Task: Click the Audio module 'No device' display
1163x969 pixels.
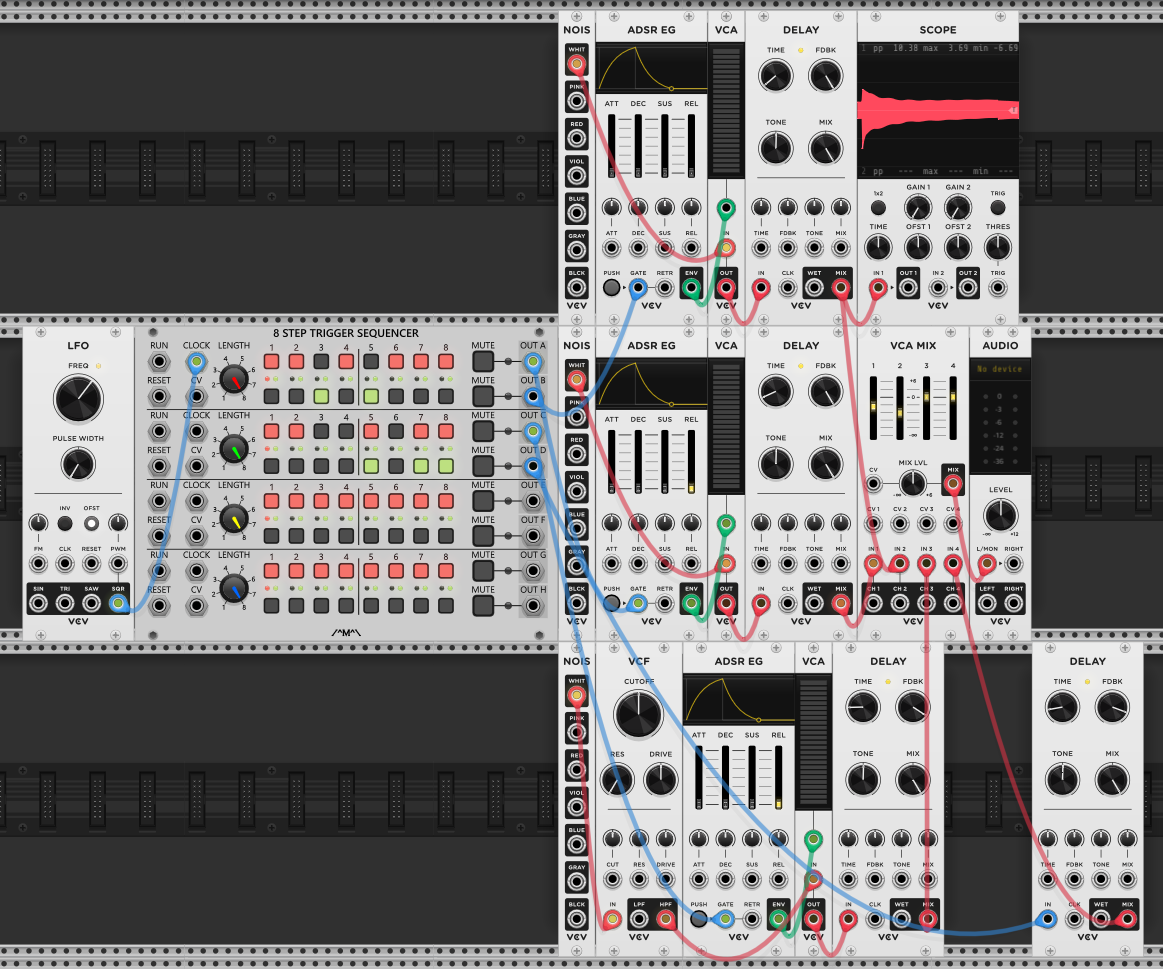Action: click(x=1000, y=369)
